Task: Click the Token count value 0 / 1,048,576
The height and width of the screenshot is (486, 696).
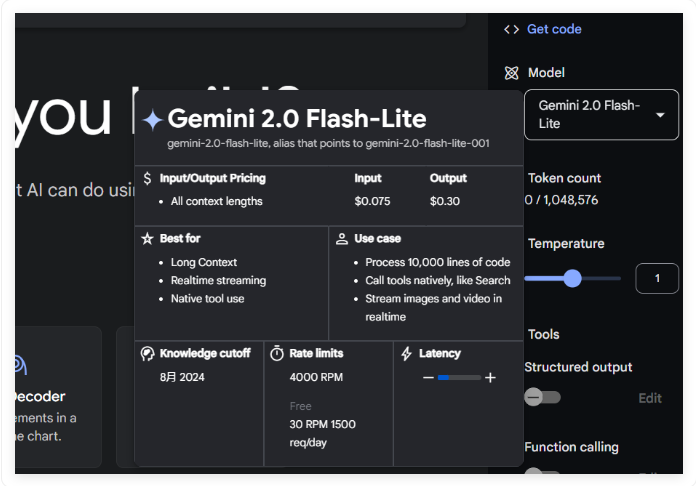Action: click(x=561, y=200)
